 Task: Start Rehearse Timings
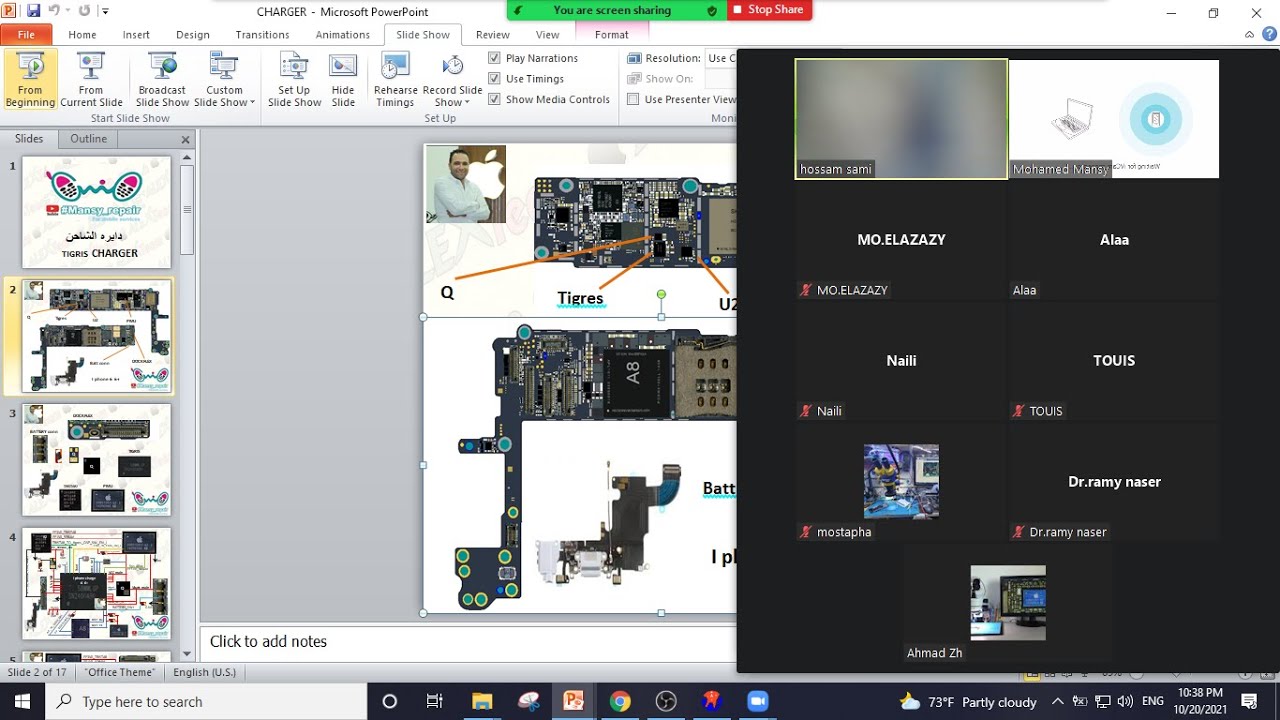[395, 80]
